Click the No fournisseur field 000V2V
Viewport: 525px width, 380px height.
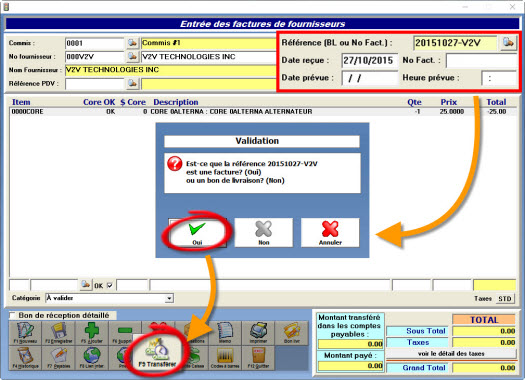click(94, 57)
